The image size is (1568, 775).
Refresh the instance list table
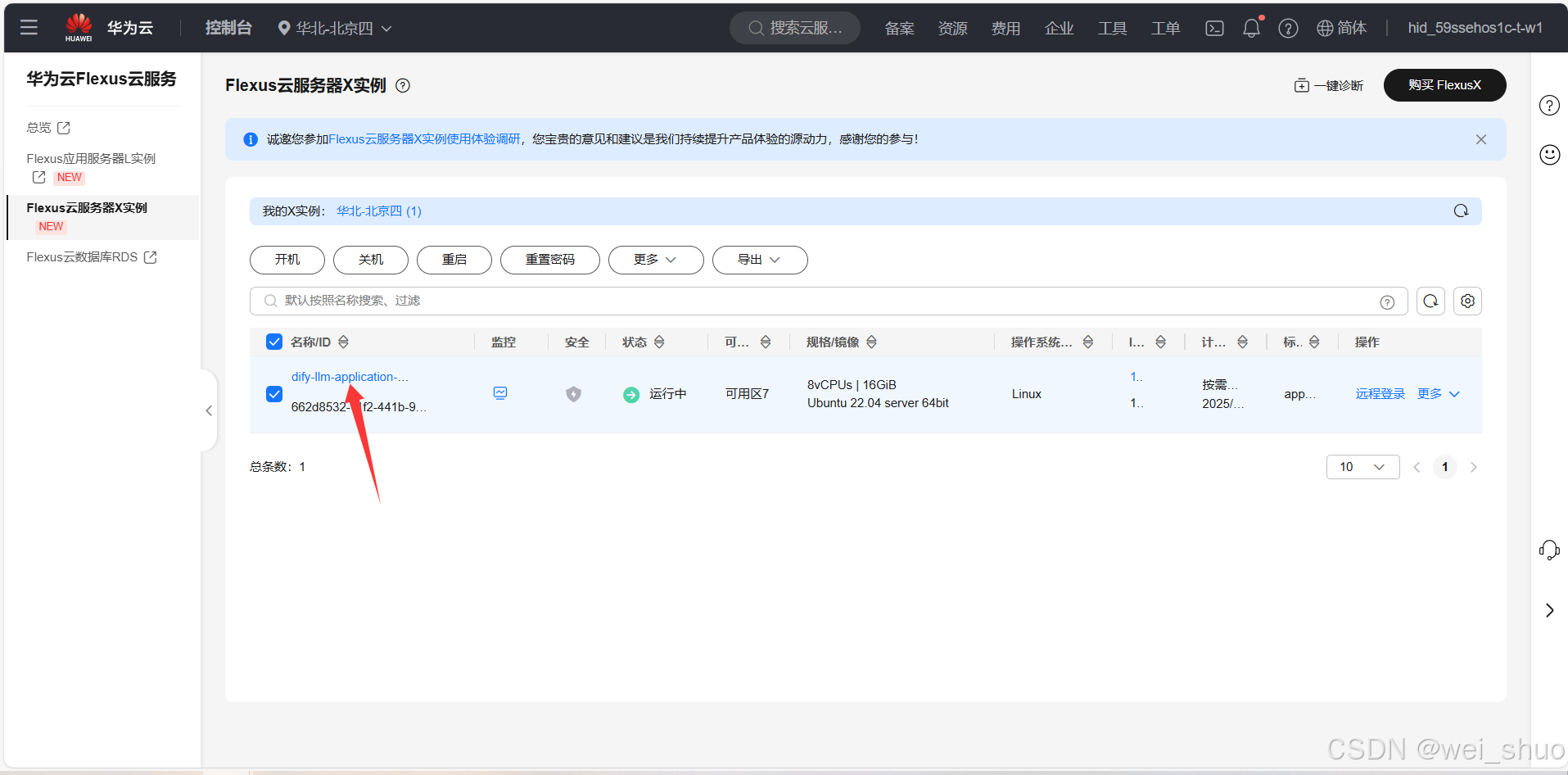(1430, 301)
